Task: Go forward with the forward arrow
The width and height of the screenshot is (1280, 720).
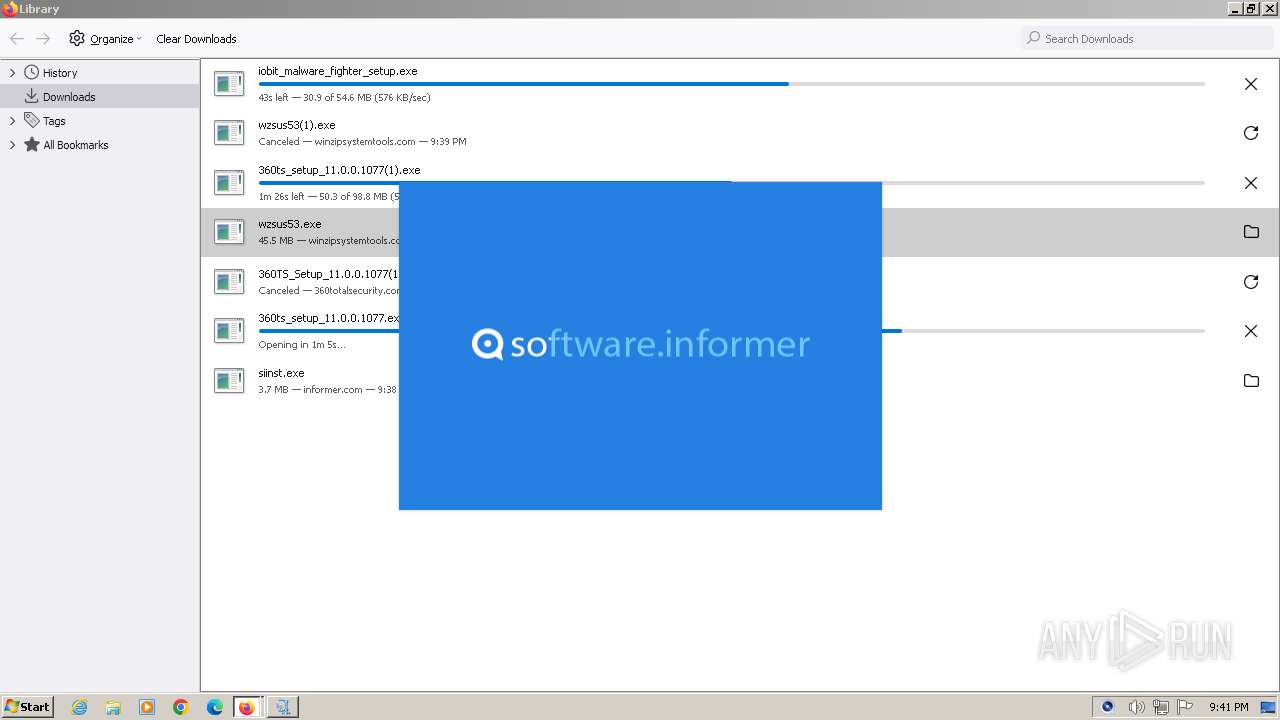Action: 43,39
